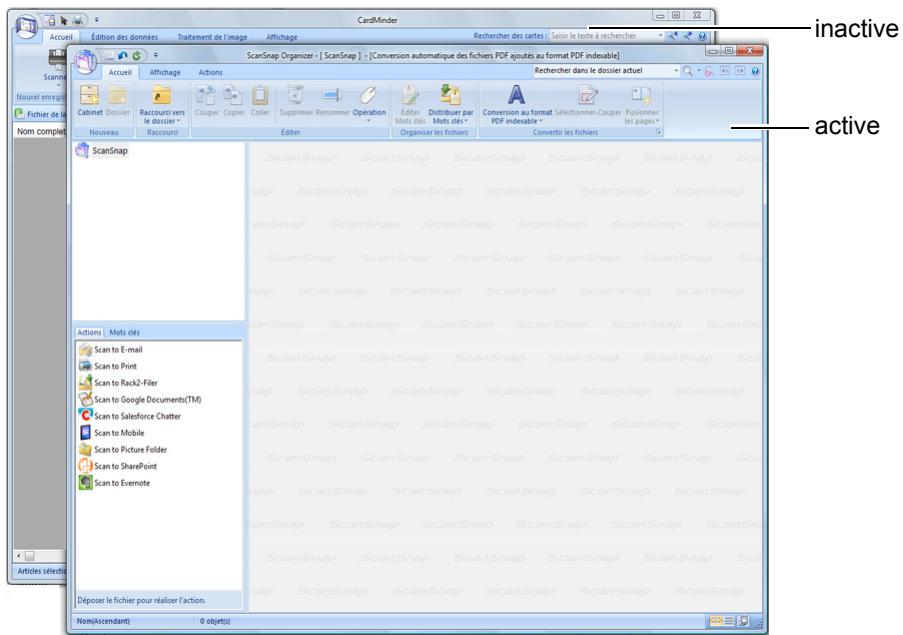Click Scan to Google Documents(TM) action
The image size is (903, 635).
(x=141, y=400)
